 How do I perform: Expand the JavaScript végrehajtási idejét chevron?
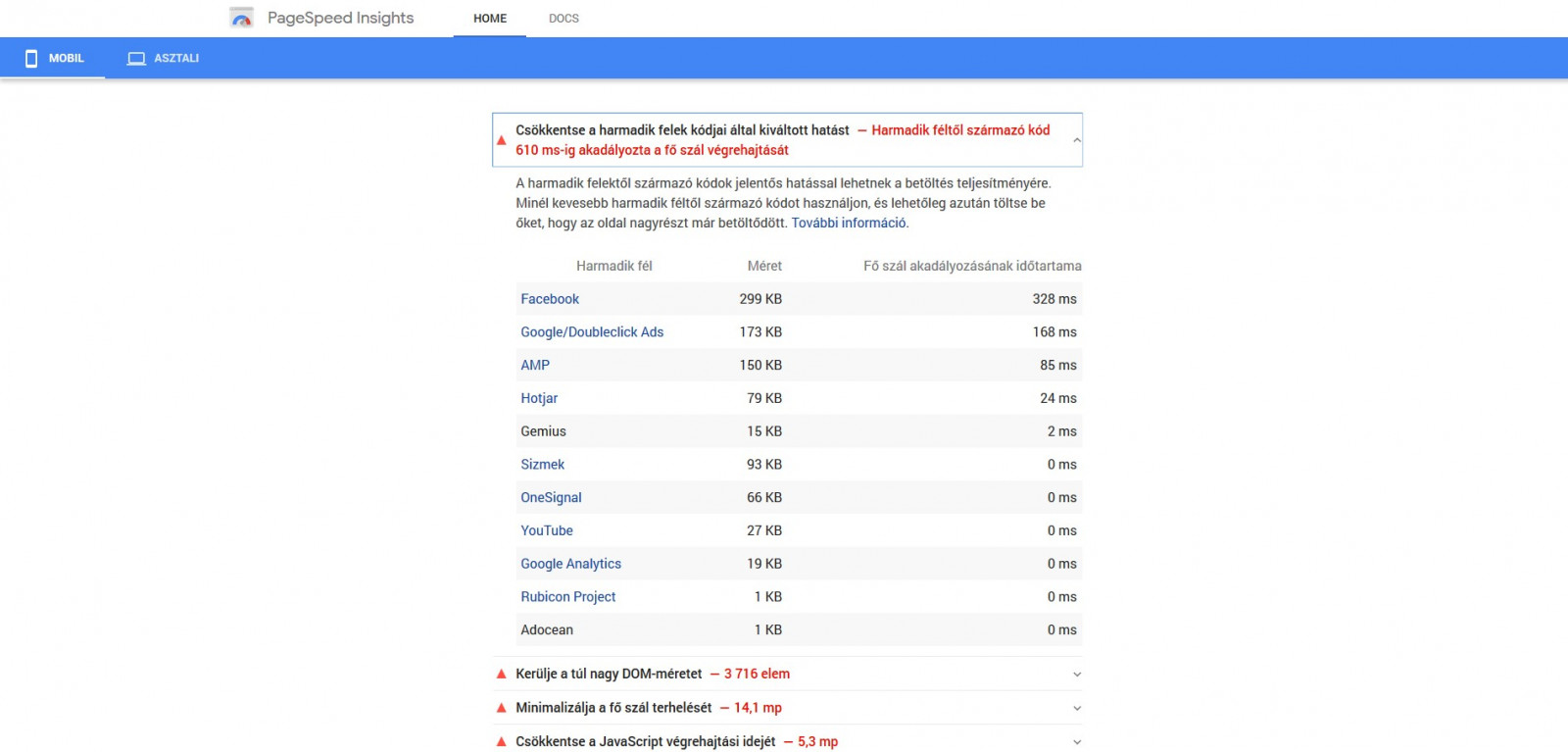(1077, 742)
